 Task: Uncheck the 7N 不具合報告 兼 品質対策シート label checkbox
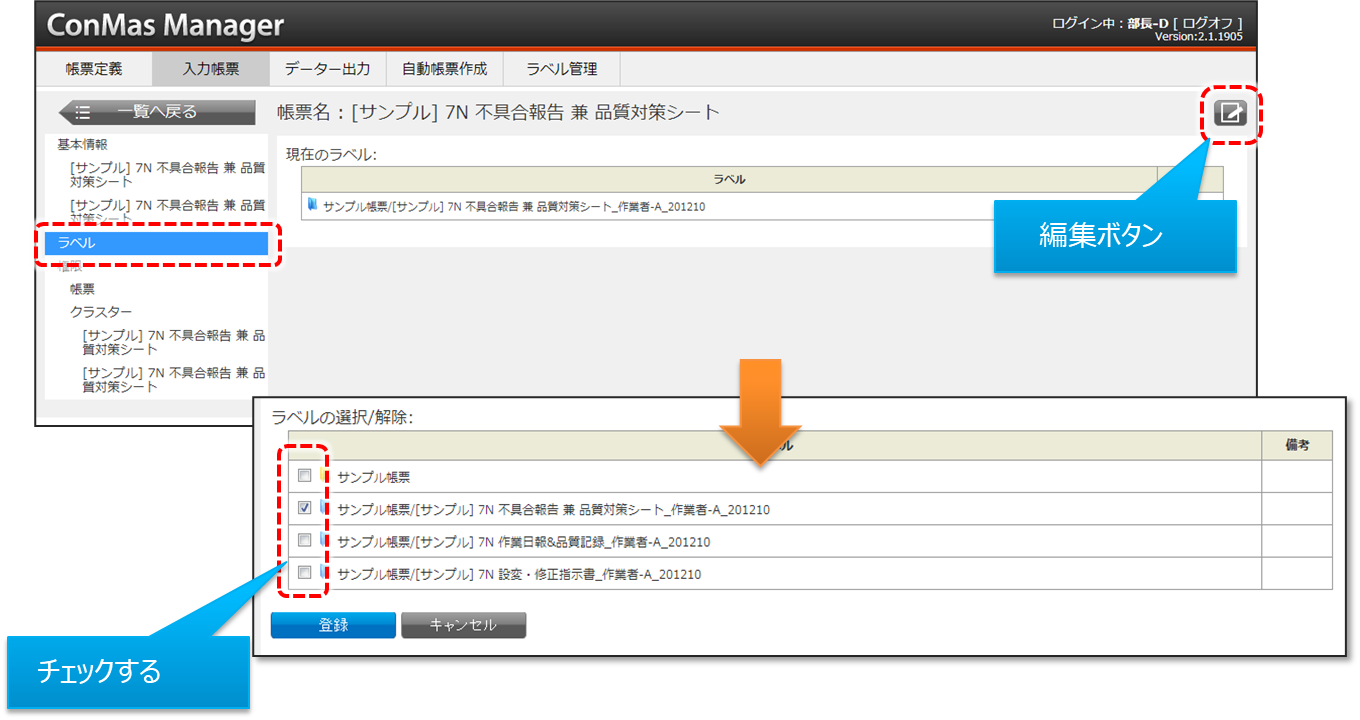pyautogui.click(x=305, y=508)
